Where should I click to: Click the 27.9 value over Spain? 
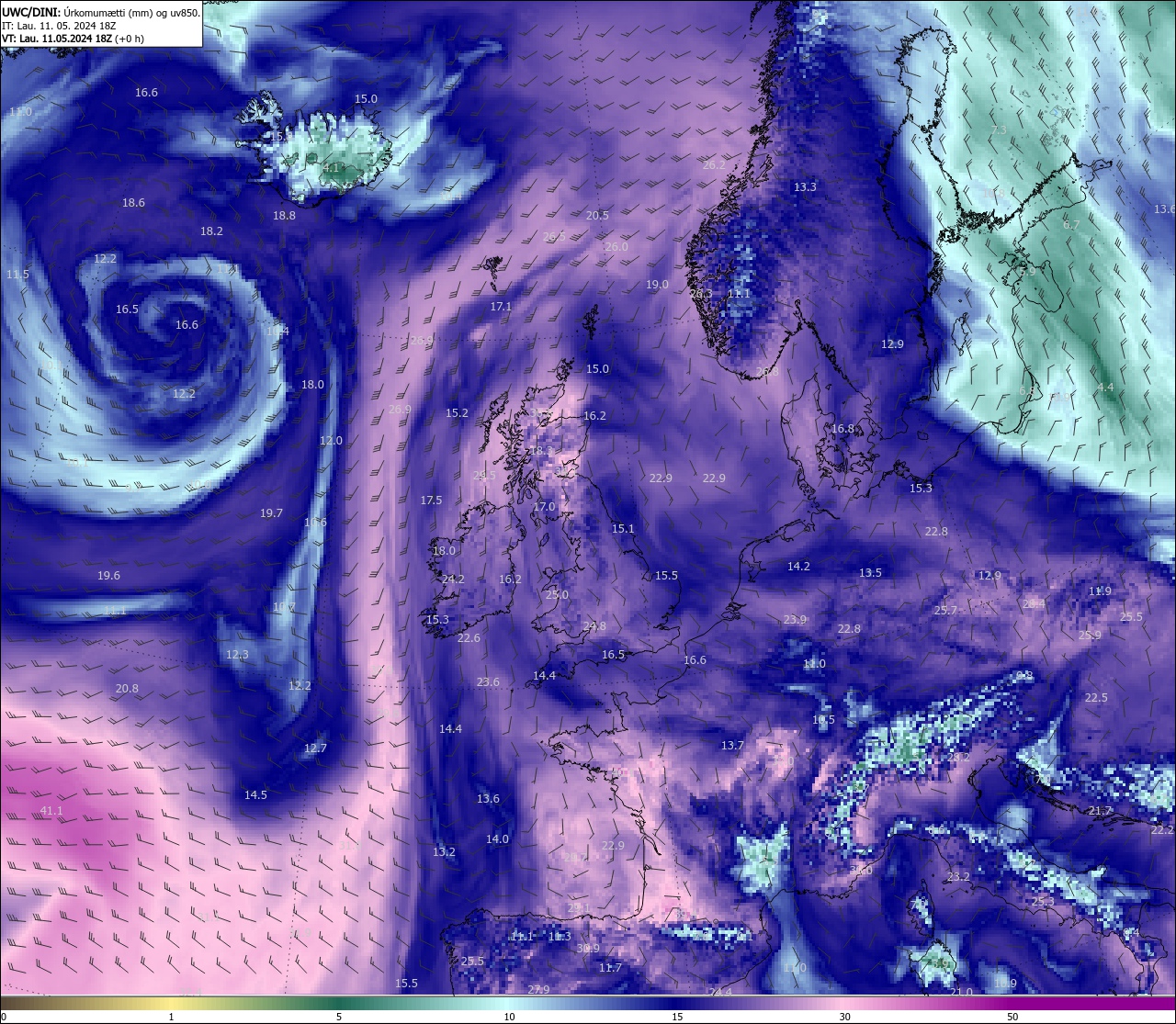point(538,989)
